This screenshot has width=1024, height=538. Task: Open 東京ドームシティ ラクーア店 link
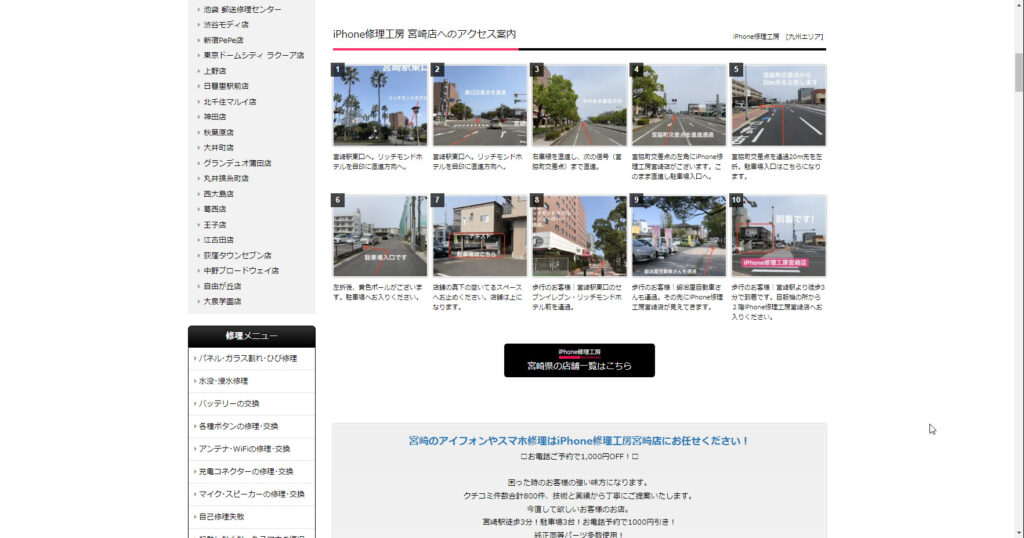coord(253,55)
